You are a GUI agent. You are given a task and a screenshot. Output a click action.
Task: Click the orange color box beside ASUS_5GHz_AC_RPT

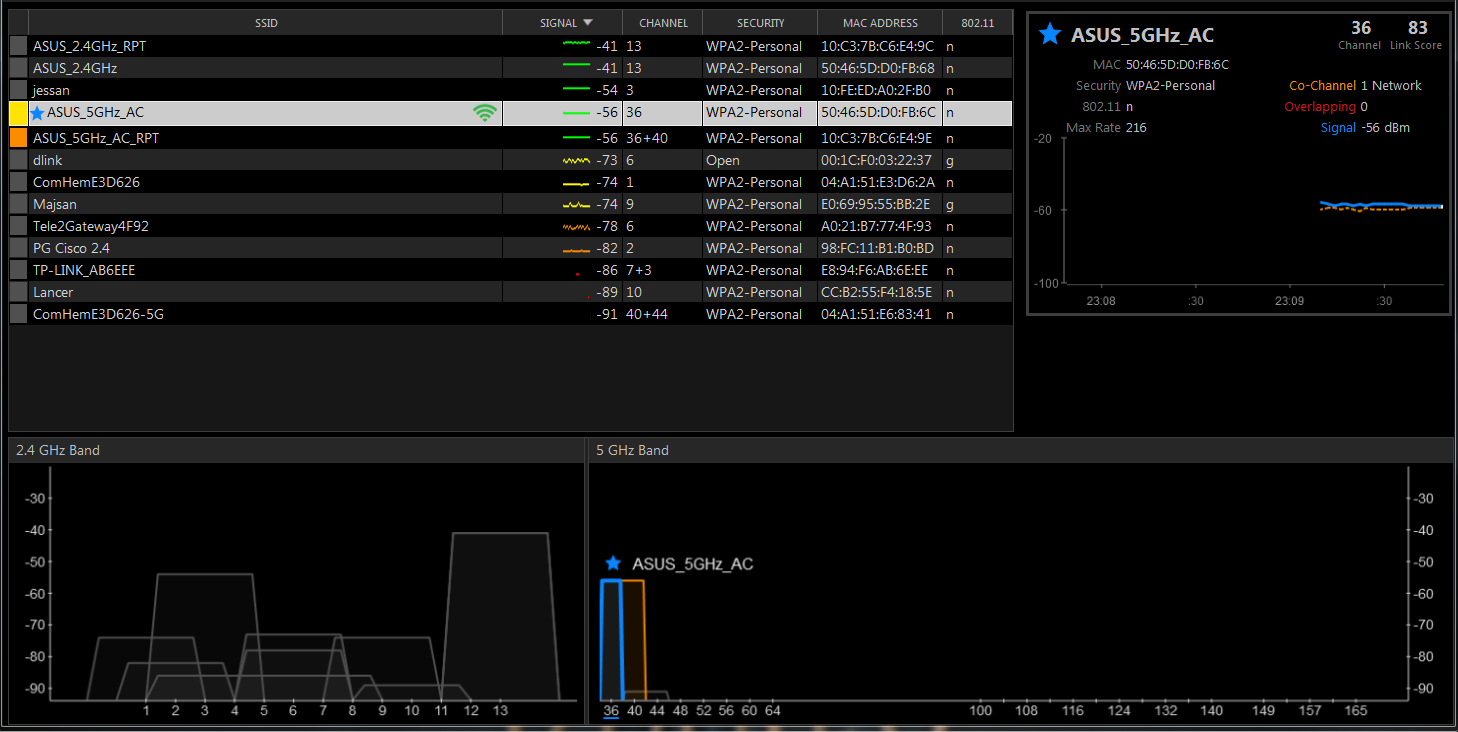click(x=18, y=138)
